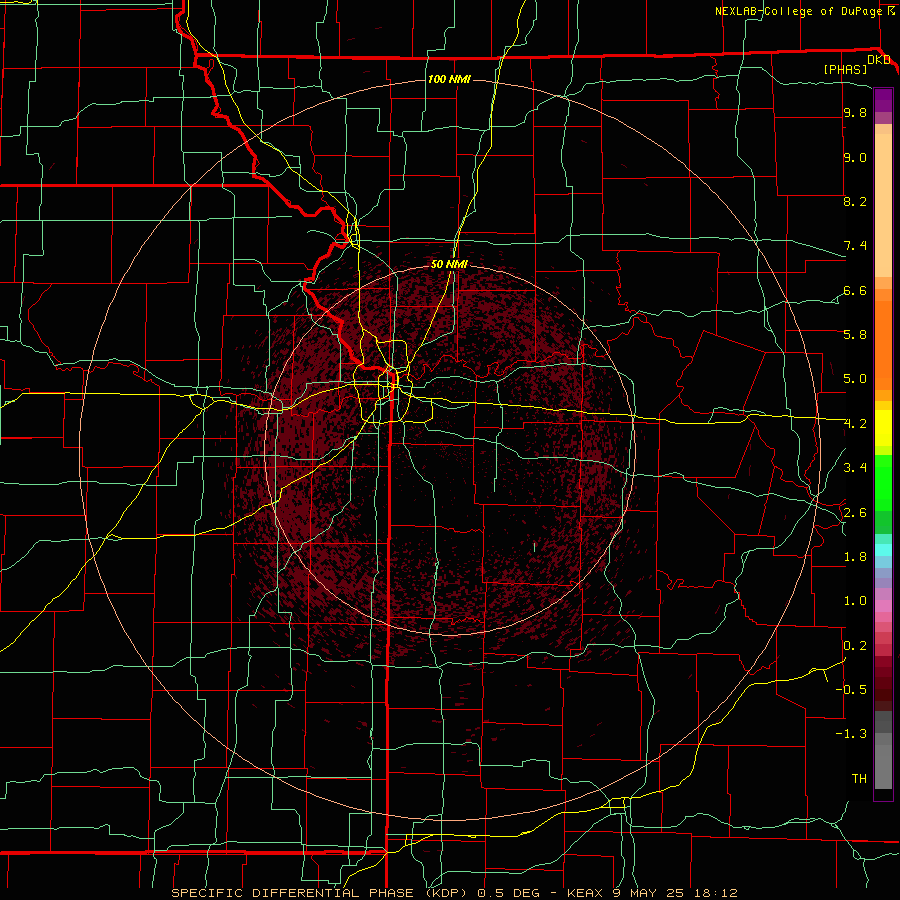Viewport: 900px width, 900px height.
Task: Click the 8.2 scale value
Action: point(855,201)
